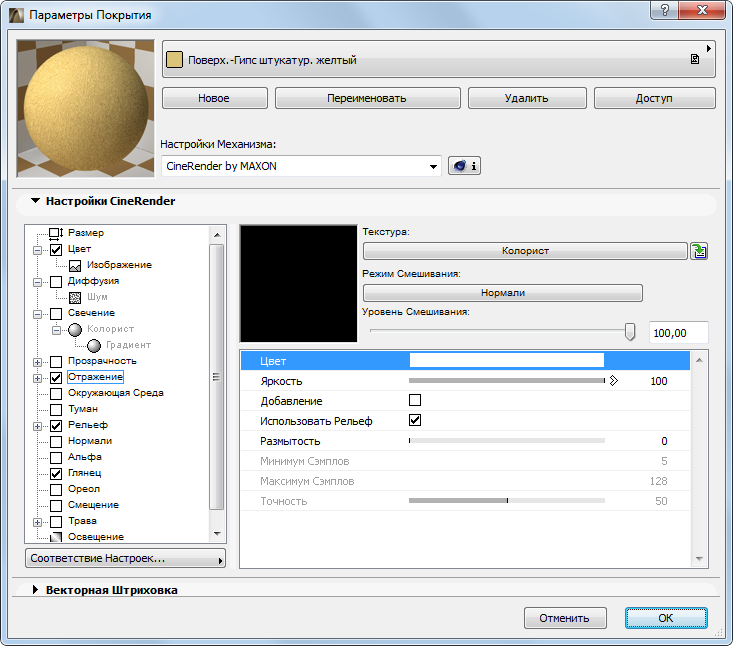Select the Изображение image icon in tree
This screenshot has width=733, height=646.
click(x=75, y=266)
